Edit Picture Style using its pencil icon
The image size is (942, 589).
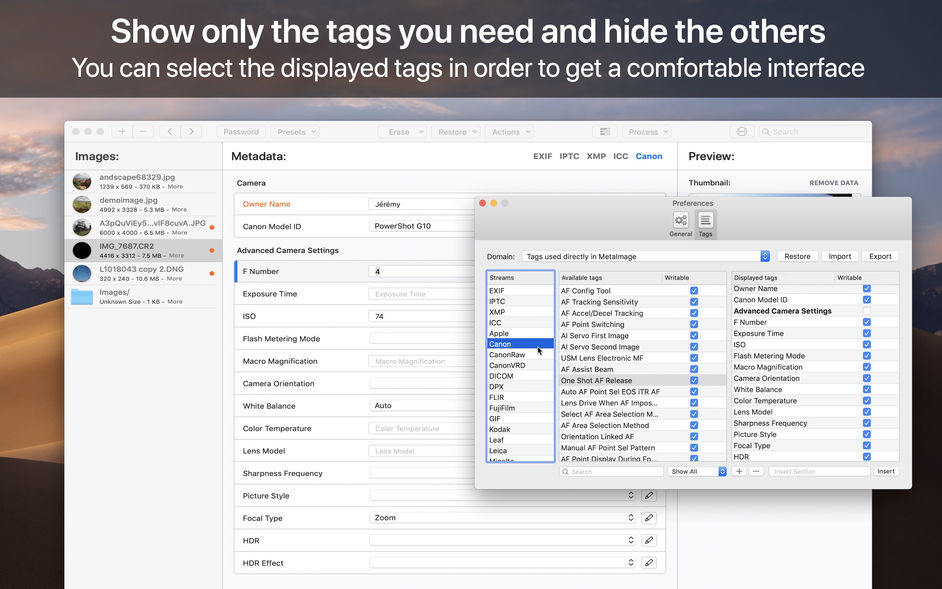[x=649, y=495]
